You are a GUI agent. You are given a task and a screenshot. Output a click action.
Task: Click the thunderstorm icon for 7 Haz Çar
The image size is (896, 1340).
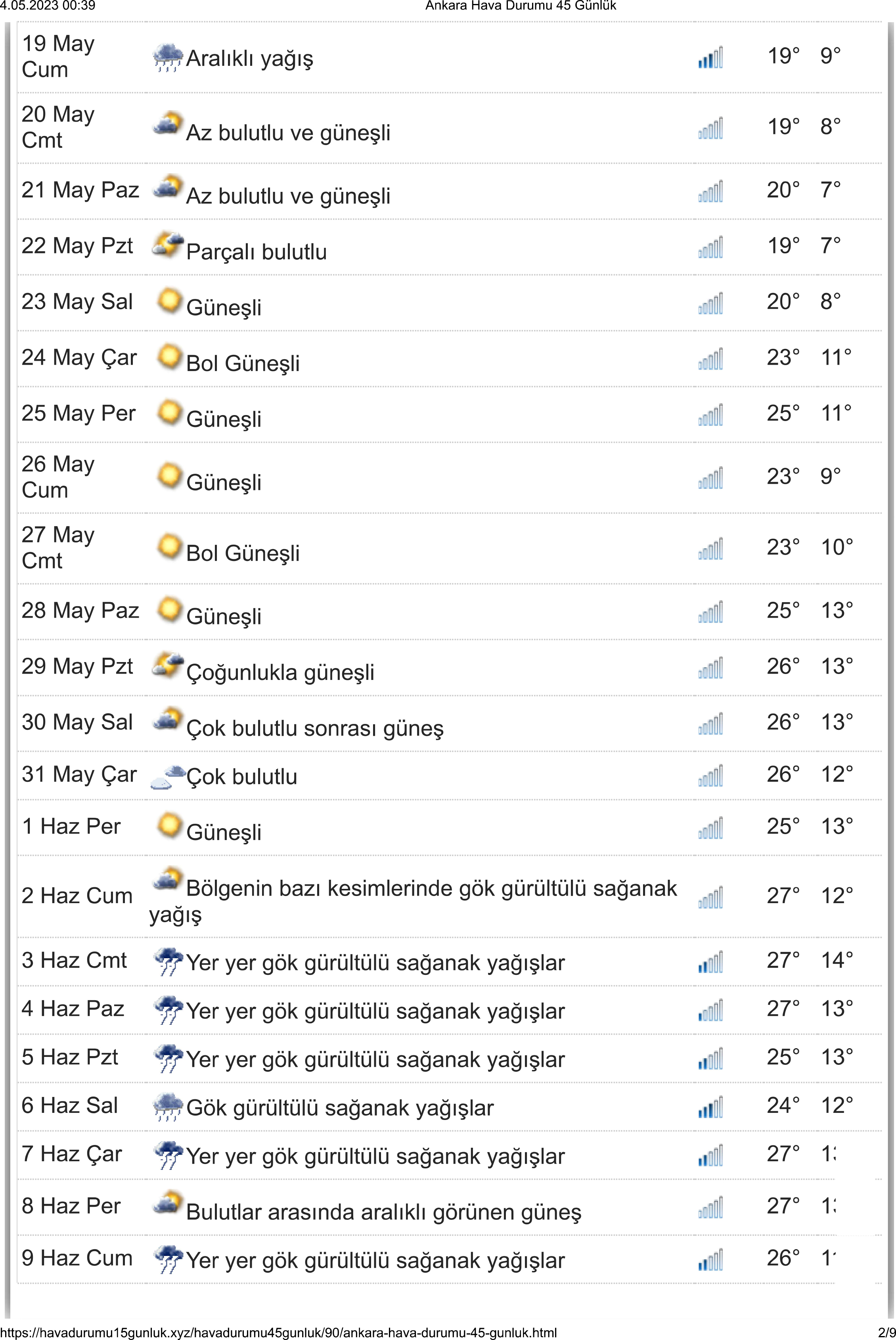click(168, 1155)
